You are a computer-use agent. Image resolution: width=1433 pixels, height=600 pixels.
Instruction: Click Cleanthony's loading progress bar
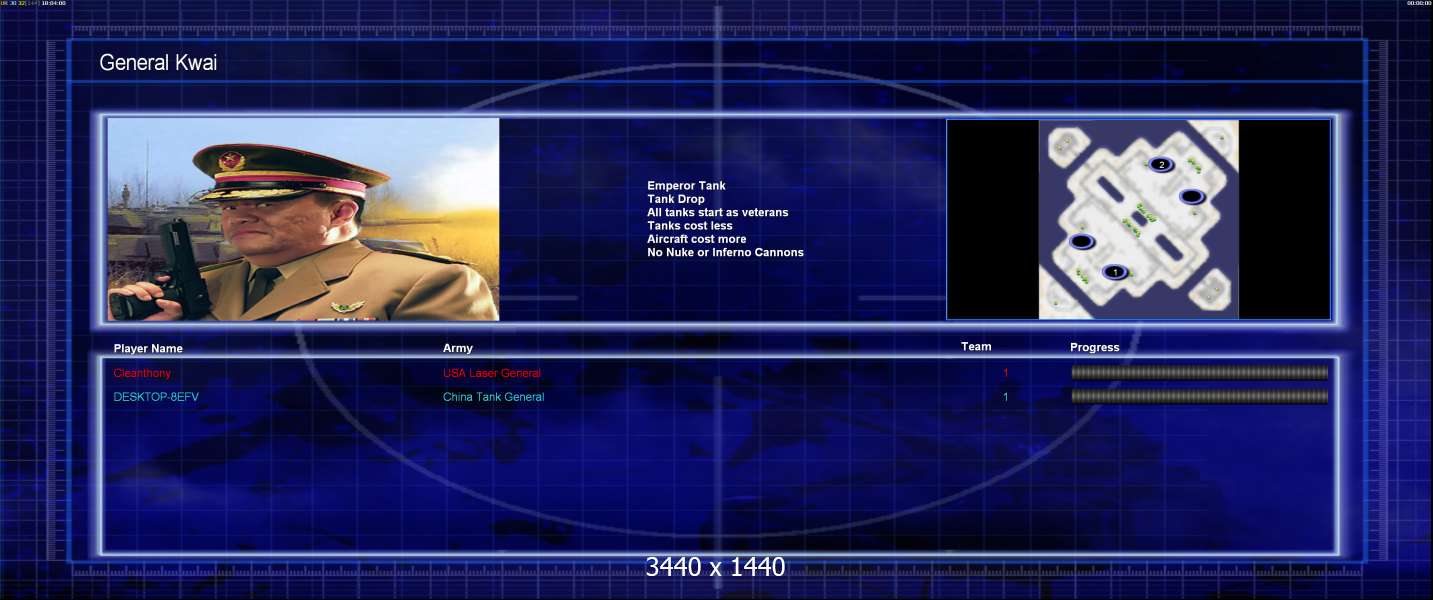1200,372
